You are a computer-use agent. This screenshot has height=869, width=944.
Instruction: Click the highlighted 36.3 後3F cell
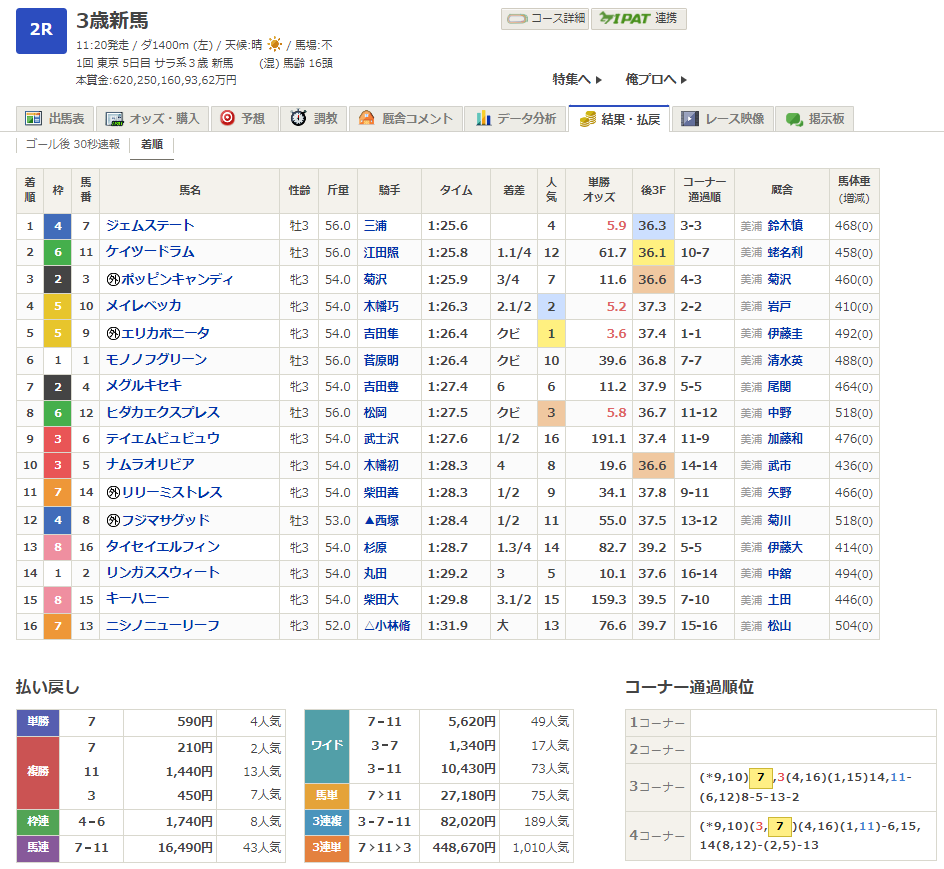point(652,226)
